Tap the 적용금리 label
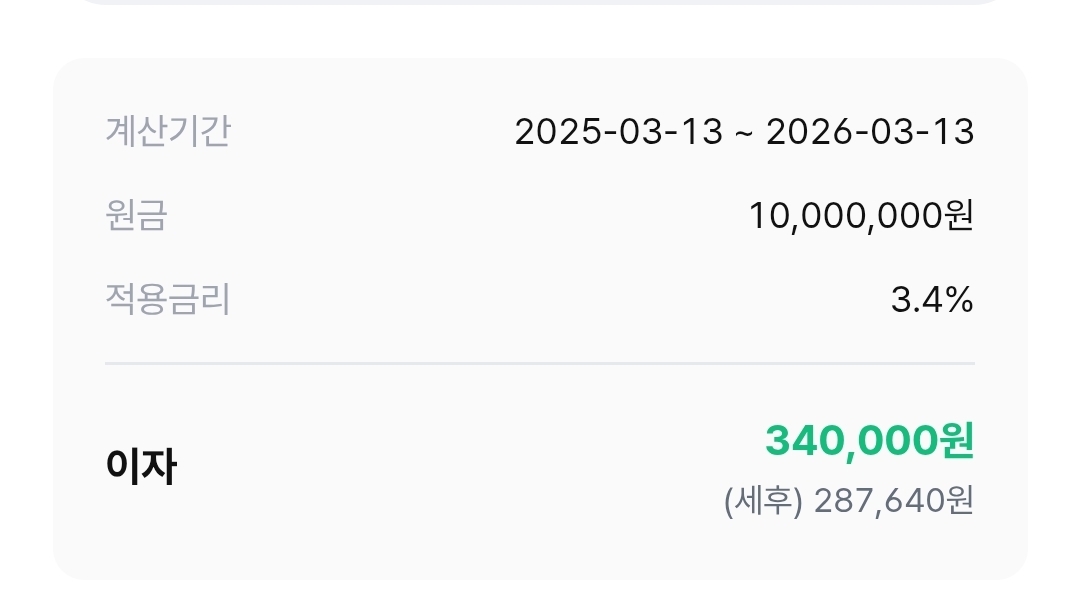The image size is (1080, 612). point(168,300)
